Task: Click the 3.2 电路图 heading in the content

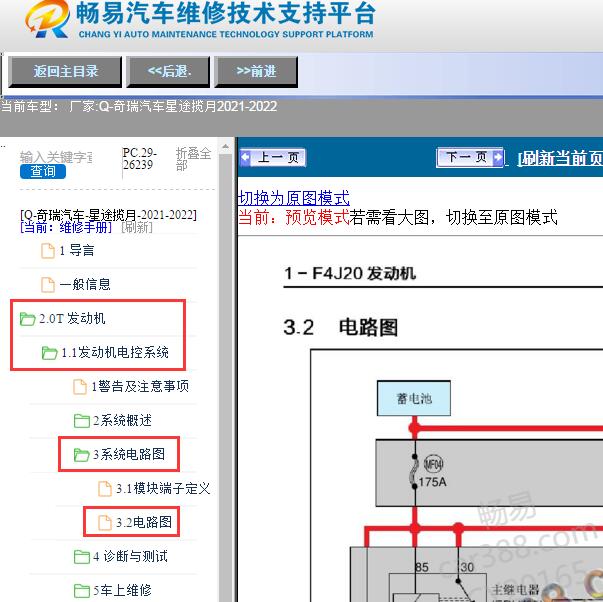Action: [x=341, y=327]
